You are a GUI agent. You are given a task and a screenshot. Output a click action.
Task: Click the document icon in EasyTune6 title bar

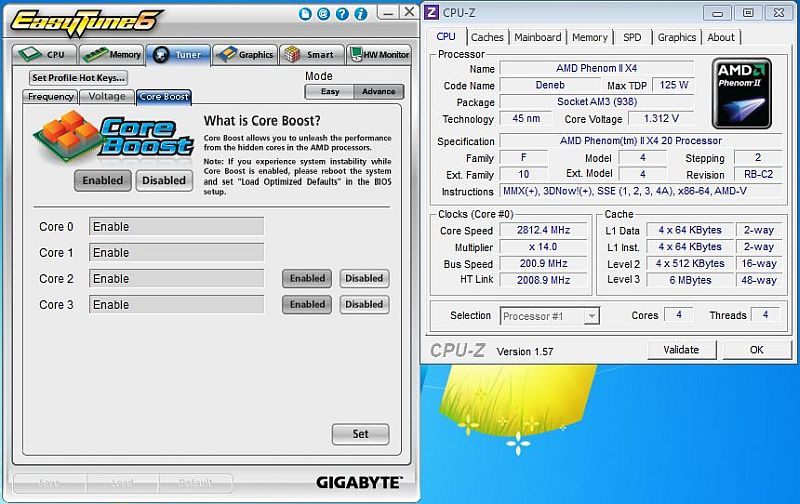coord(305,14)
